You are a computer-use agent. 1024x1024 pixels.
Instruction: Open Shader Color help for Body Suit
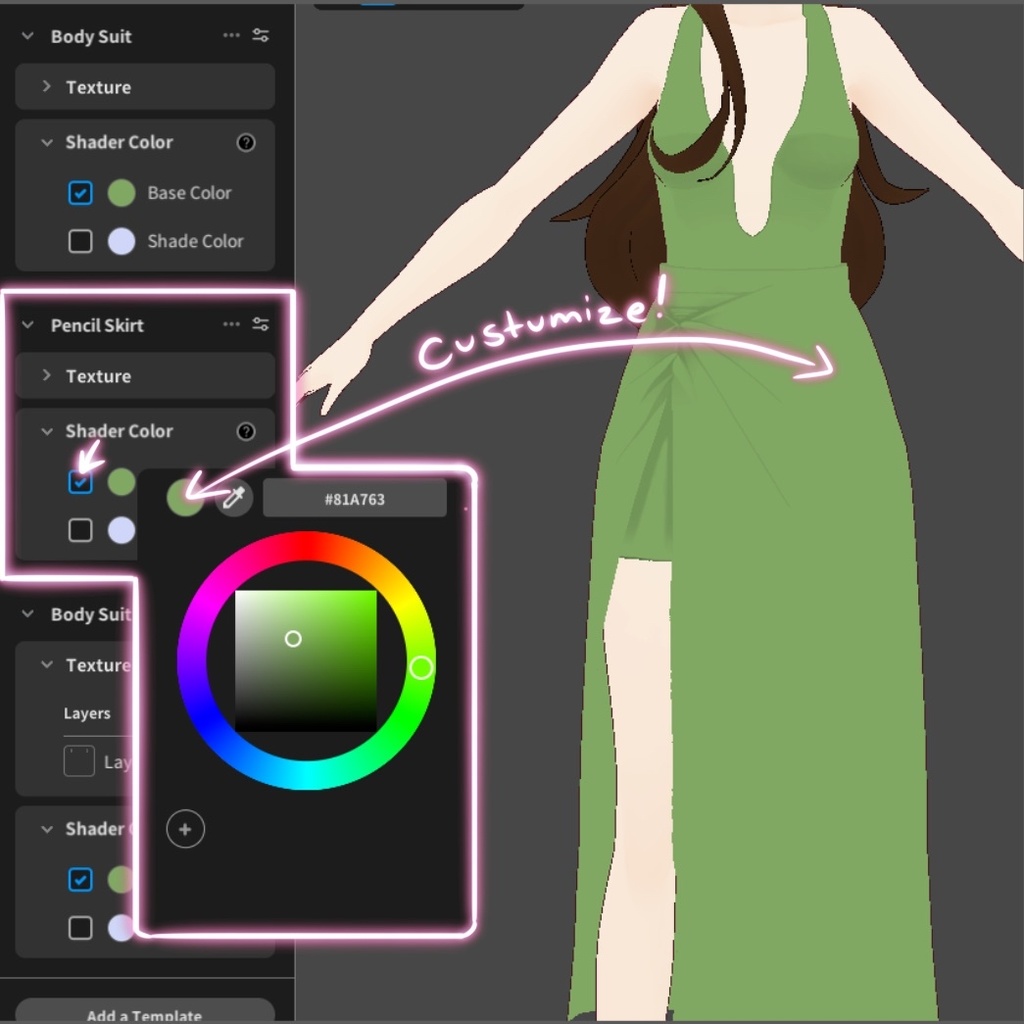[x=246, y=142]
